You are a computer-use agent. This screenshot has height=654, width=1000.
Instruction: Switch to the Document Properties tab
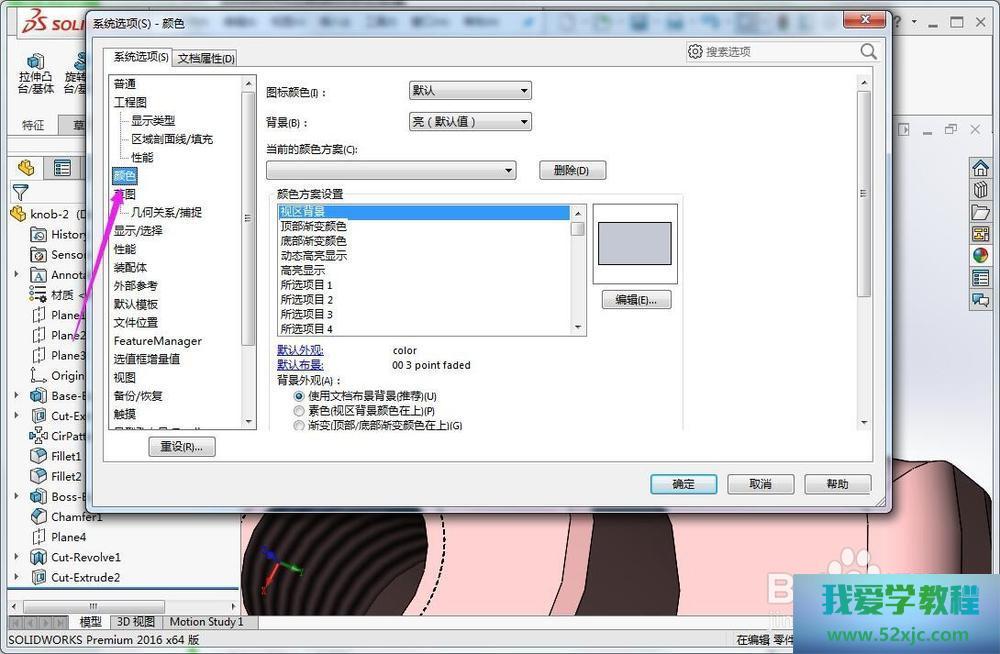206,58
